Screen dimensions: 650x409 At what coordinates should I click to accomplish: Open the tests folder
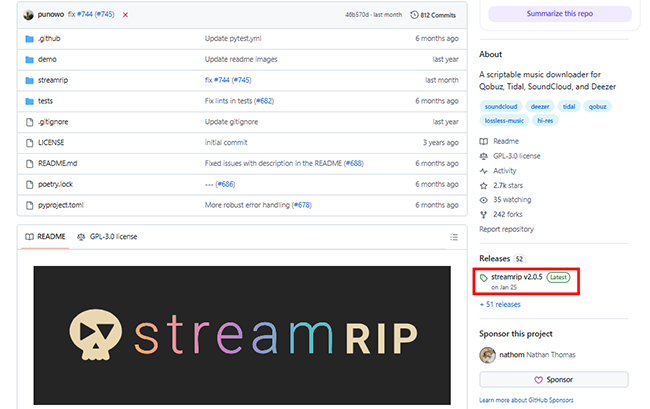coord(45,101)
